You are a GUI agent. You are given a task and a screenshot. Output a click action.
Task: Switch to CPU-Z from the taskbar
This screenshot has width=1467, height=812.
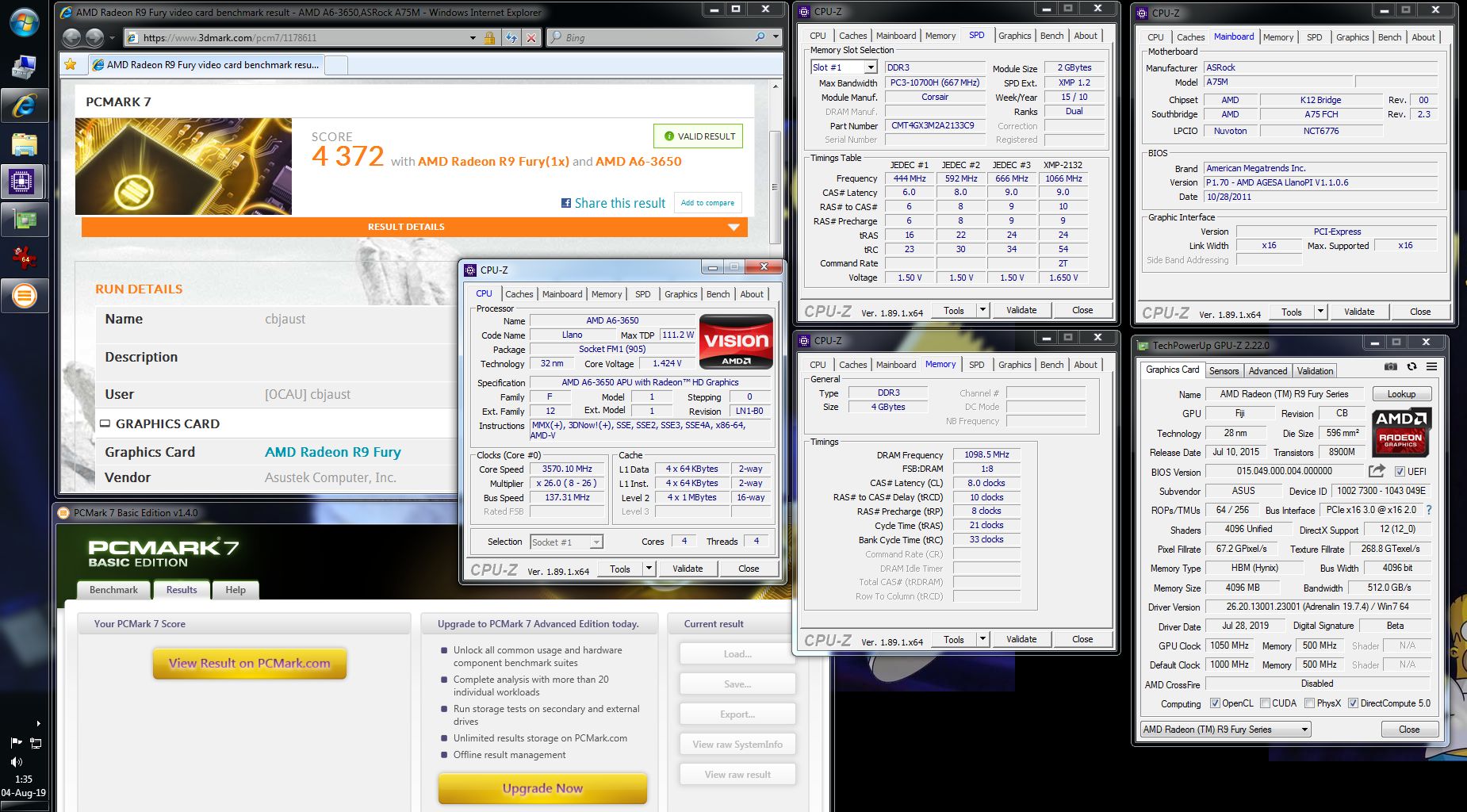click(x=22, y=182)
